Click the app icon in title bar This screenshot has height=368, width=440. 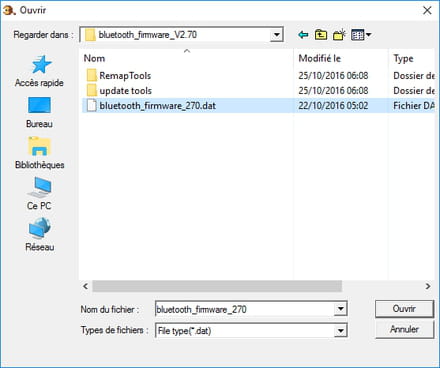(x=9, y=10)
